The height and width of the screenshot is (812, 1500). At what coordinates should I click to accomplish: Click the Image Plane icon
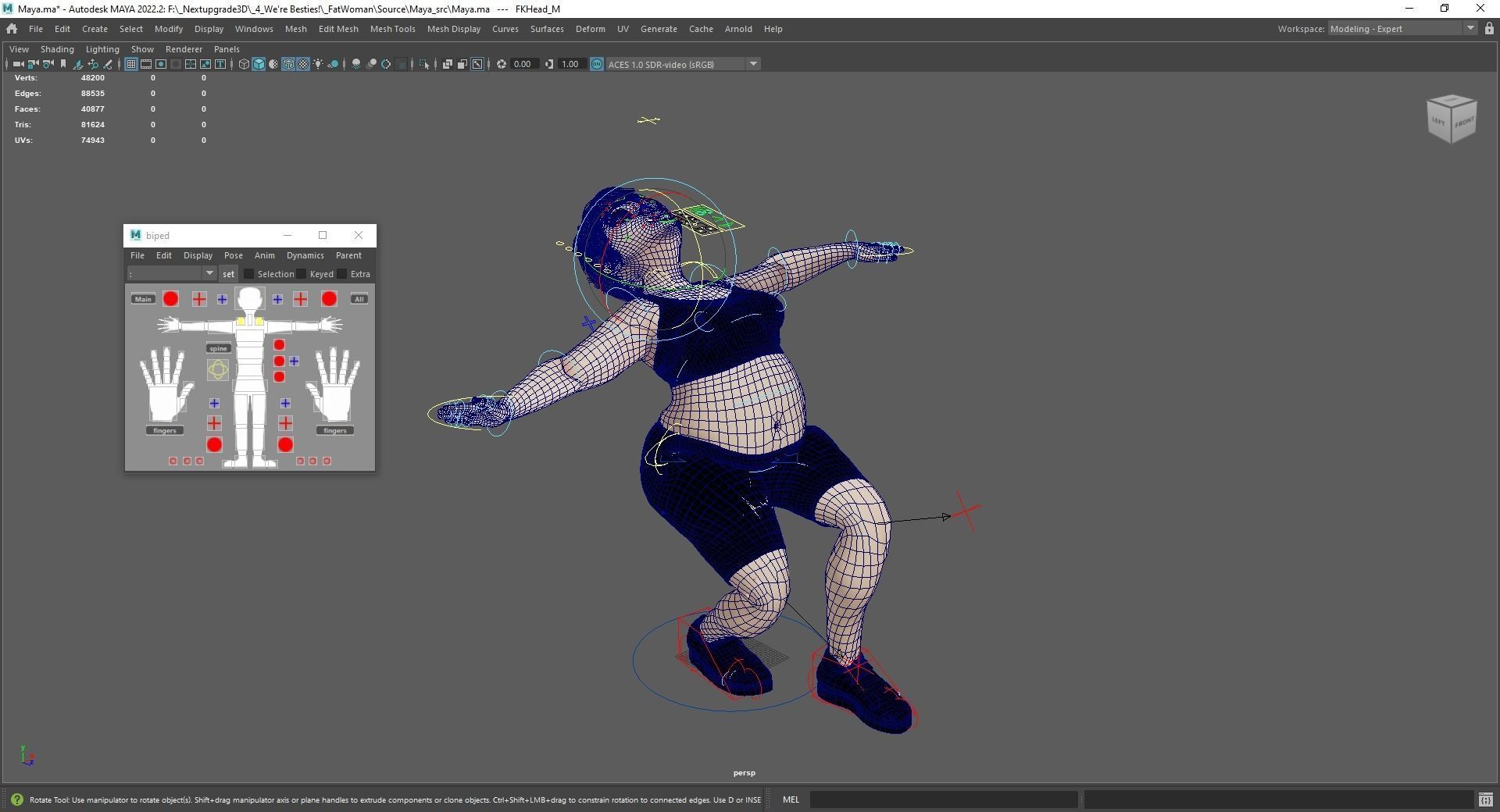(77, 64)
